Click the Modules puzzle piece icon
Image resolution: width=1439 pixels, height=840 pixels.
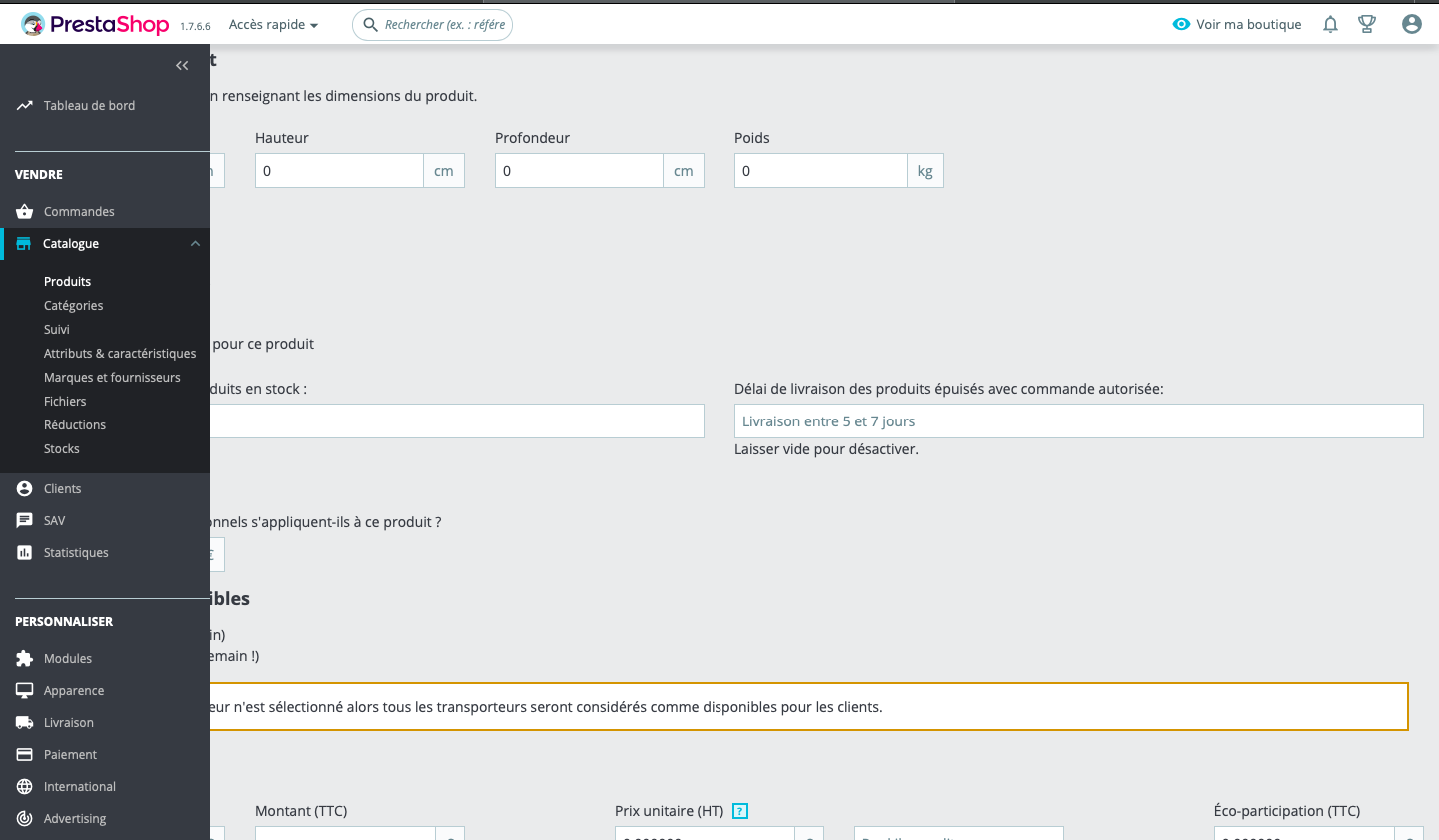coord(25,658)
